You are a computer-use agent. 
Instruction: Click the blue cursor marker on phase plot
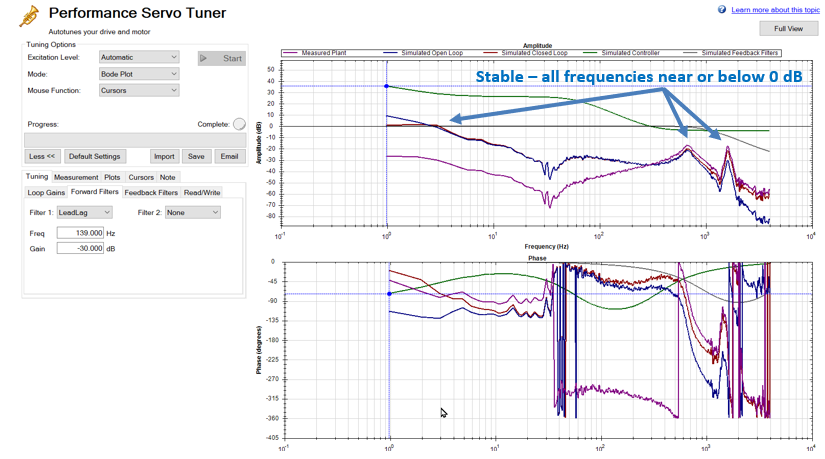[389, 294]
